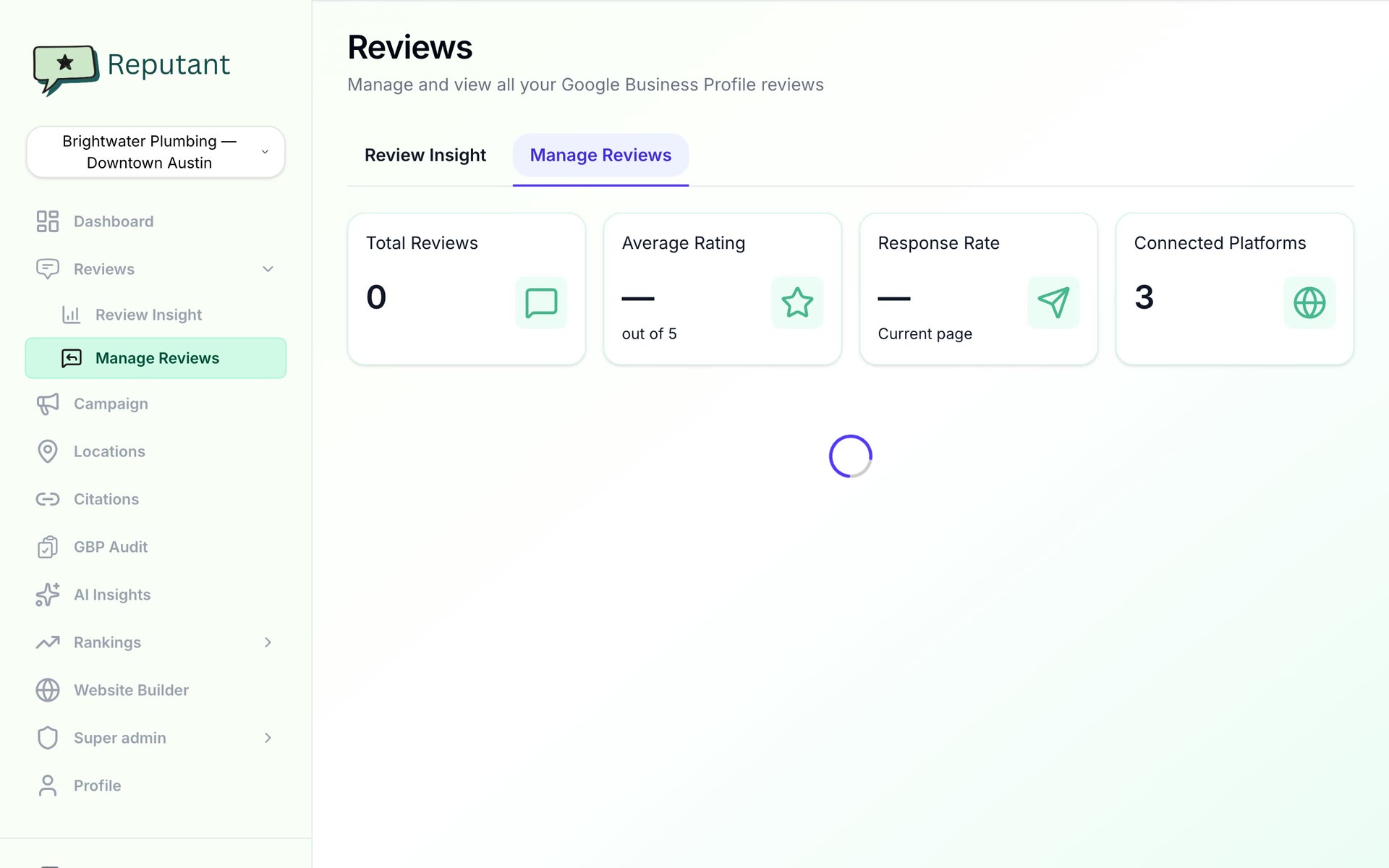Image resolution: width=1389 pixels, height=868 pixels.
Task: Open the Profile page
Action: click(156, 786)
